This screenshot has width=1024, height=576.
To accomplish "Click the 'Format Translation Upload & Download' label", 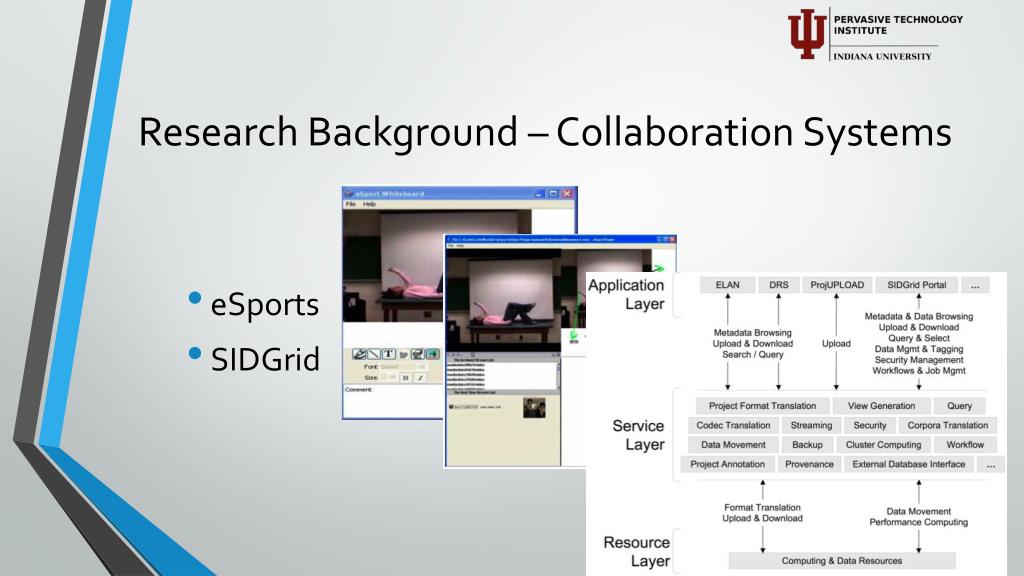I will point(762,513).
